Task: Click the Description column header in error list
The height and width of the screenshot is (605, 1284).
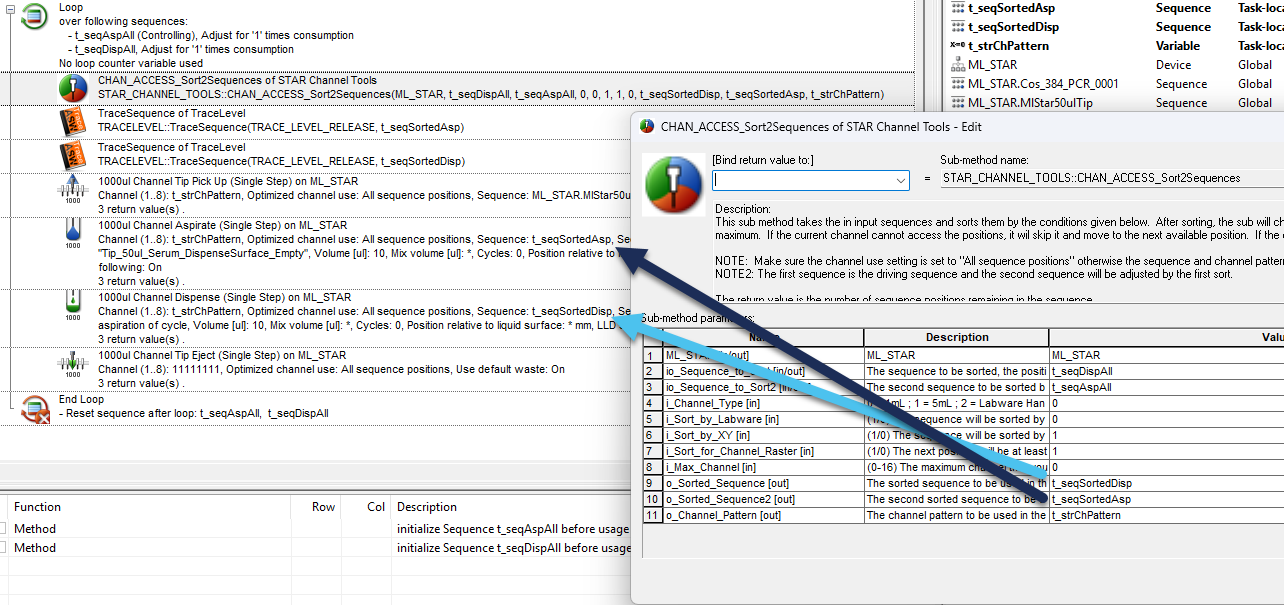Action: [x=427, y=507]
